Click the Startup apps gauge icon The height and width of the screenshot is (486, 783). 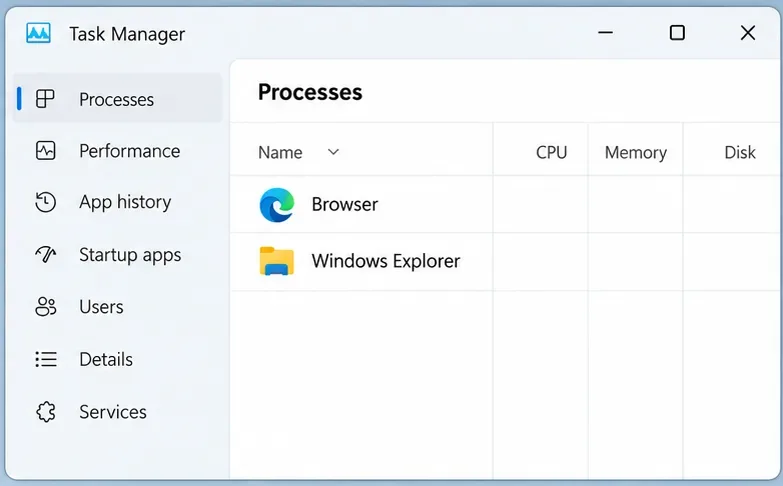45,254
